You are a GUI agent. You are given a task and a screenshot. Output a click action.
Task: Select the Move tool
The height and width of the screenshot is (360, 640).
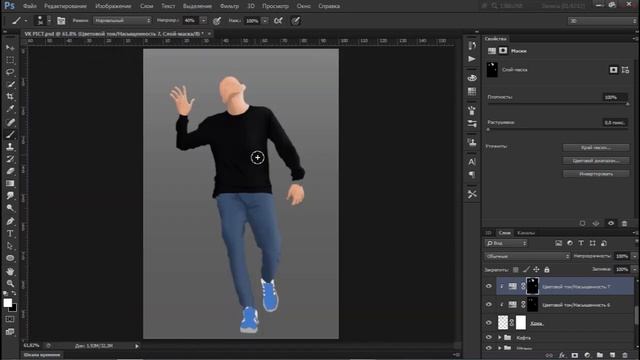point(10,48)
